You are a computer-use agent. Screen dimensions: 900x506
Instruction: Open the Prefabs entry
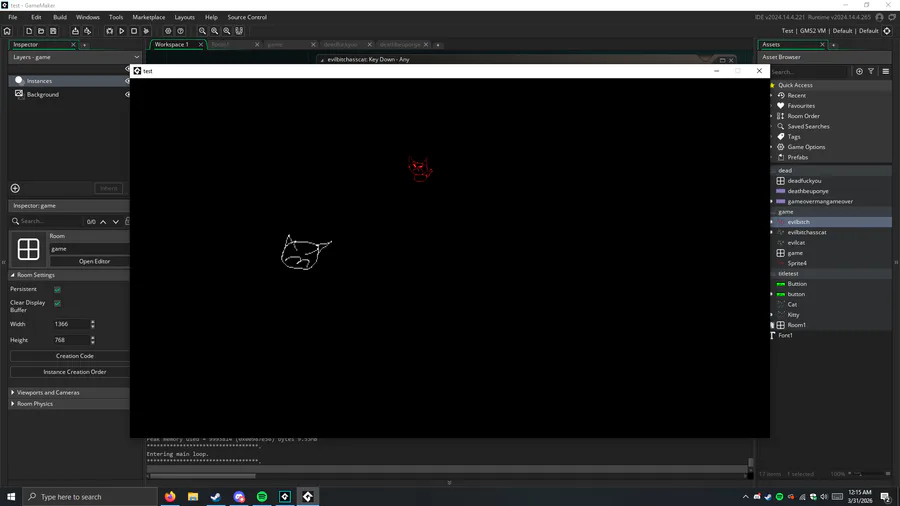[x=797, y=157]
